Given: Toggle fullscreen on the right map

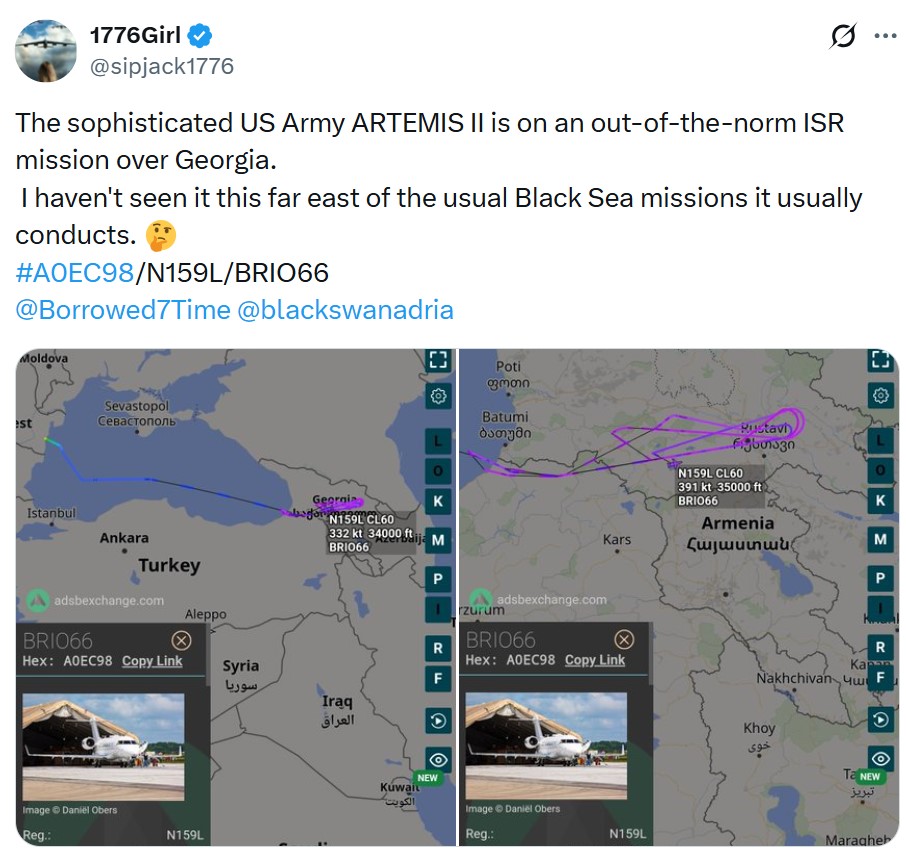Looking at the screenshot, I should pyautogui.click(x=880, y=359).
